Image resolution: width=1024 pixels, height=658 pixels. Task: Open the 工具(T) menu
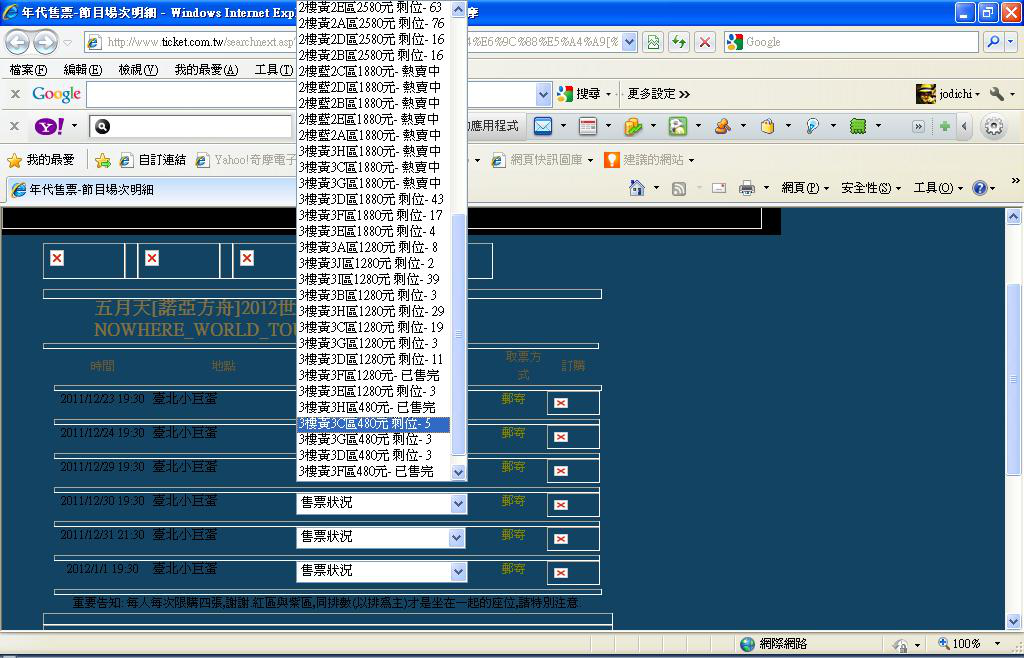click(274, 70)
